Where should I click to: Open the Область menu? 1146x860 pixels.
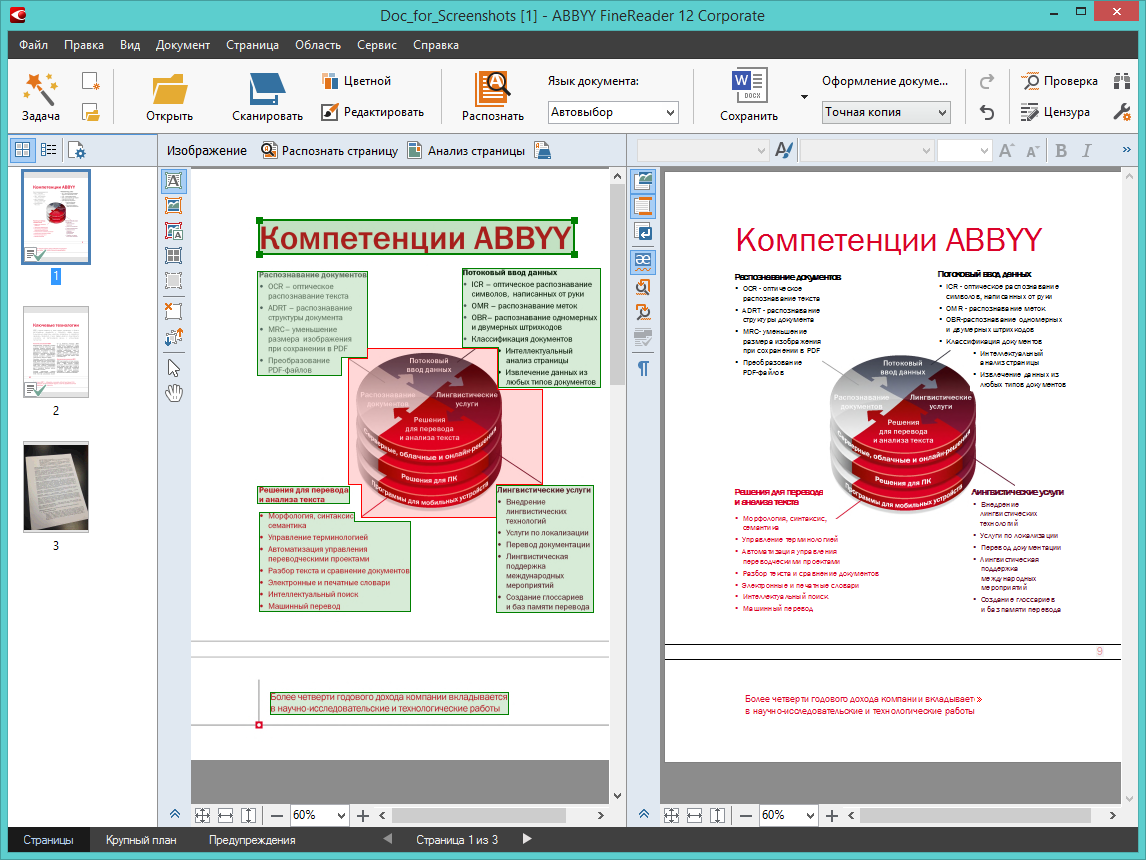(x=318, y=45)
